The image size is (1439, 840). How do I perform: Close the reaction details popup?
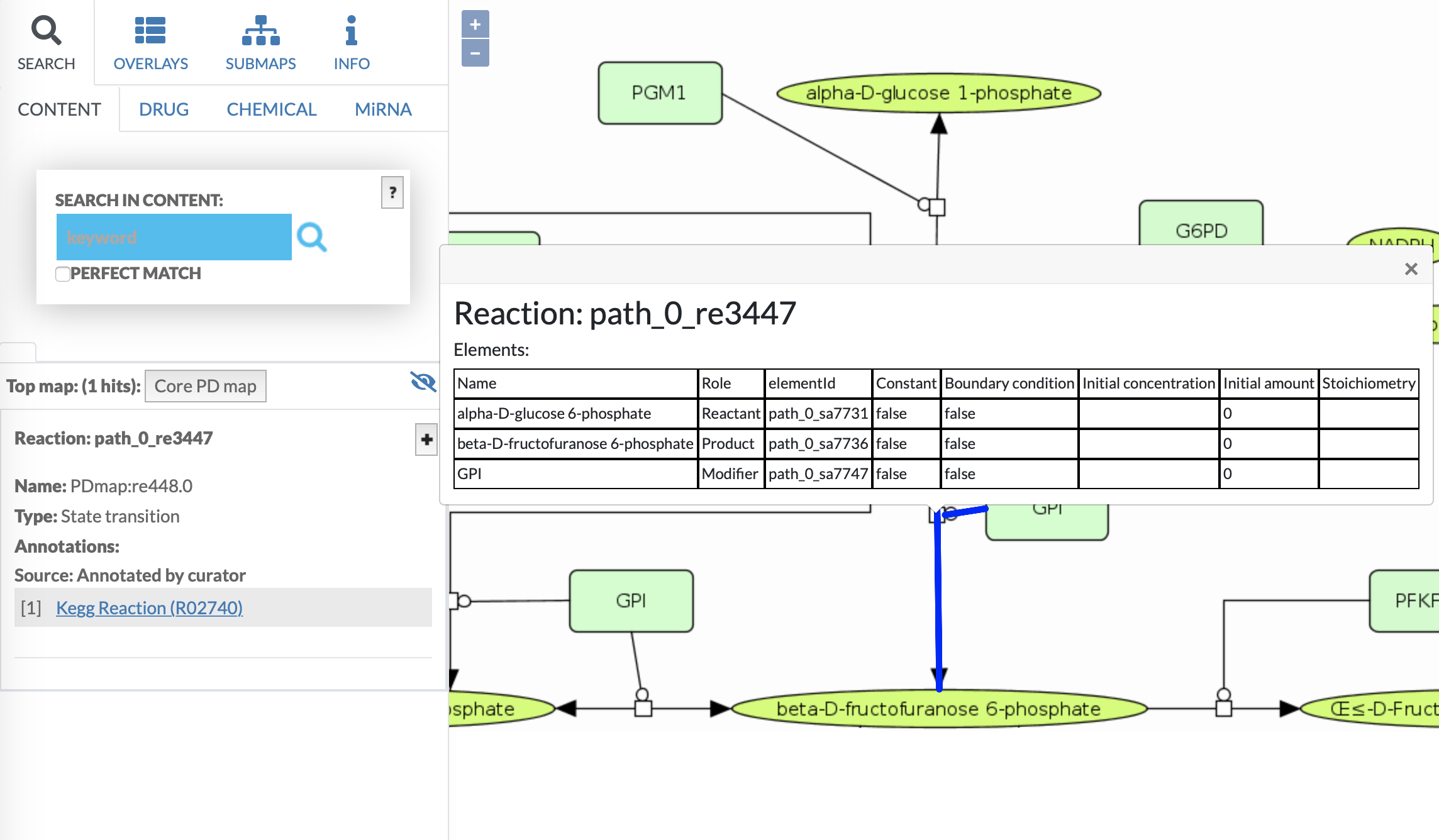[x=1411, y=269]
